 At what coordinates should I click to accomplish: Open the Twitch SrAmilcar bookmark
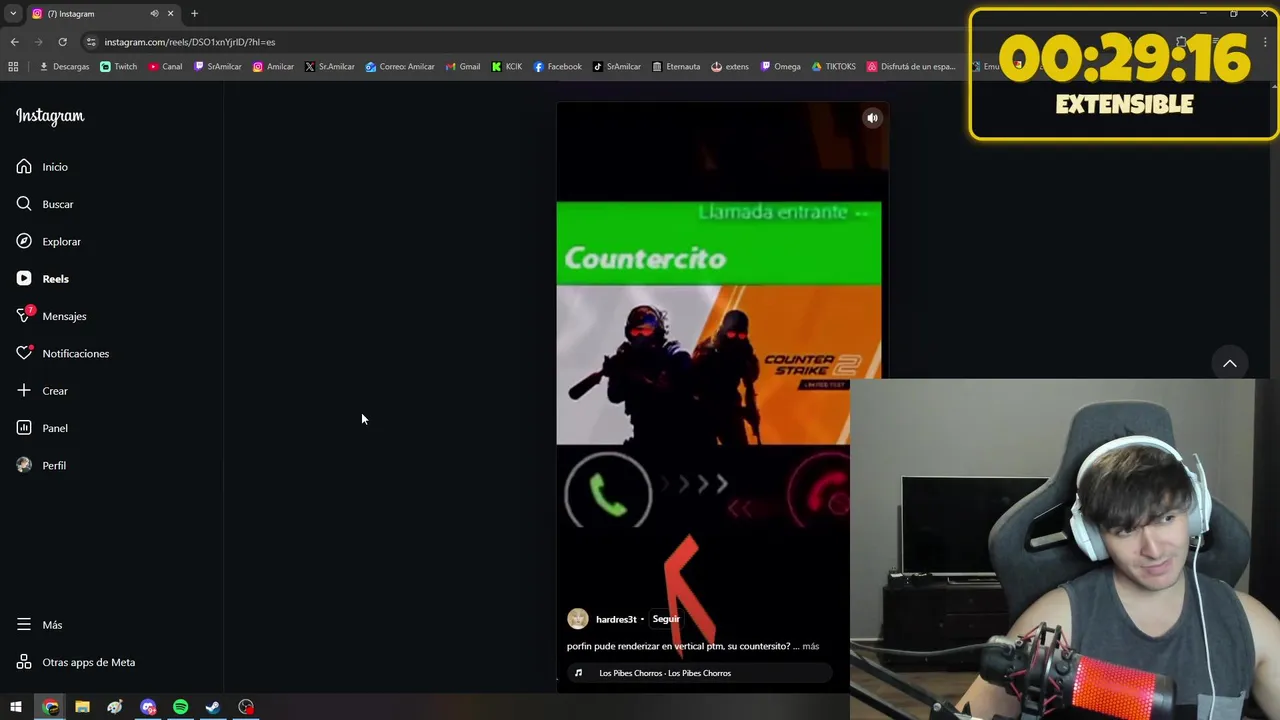[218, 67]
